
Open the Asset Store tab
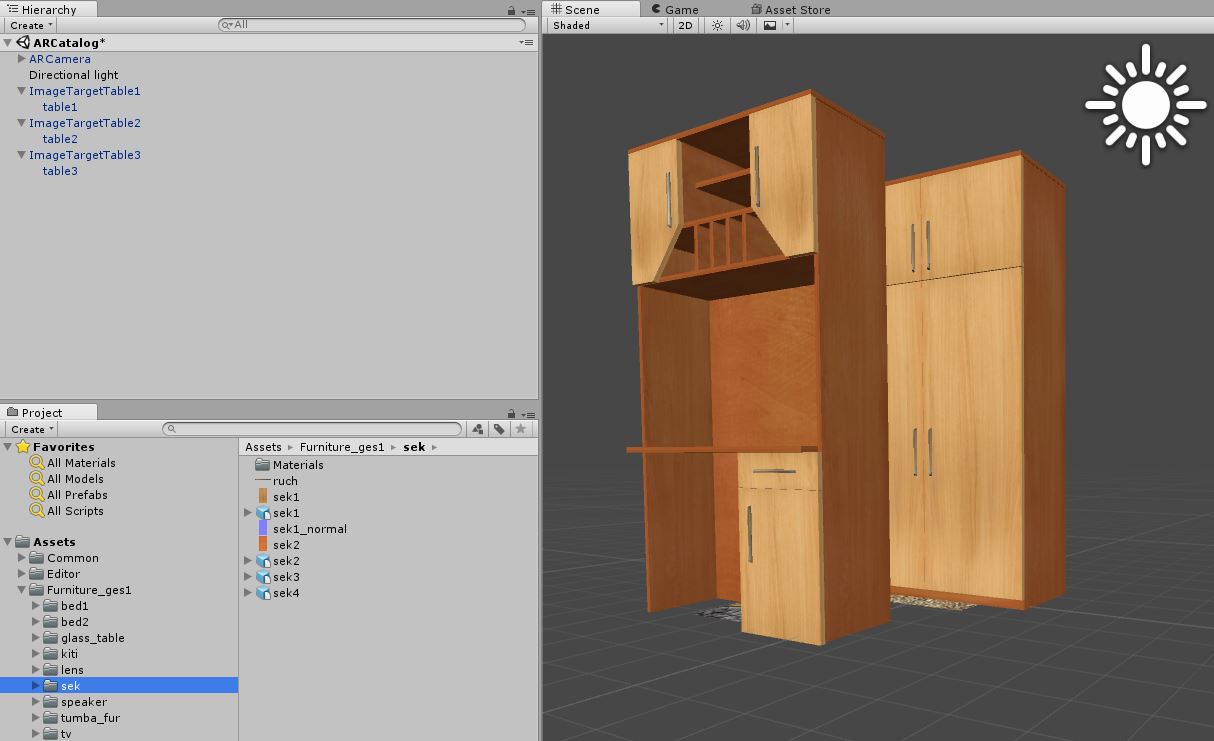pyautogui.click(x=796, y=10)
